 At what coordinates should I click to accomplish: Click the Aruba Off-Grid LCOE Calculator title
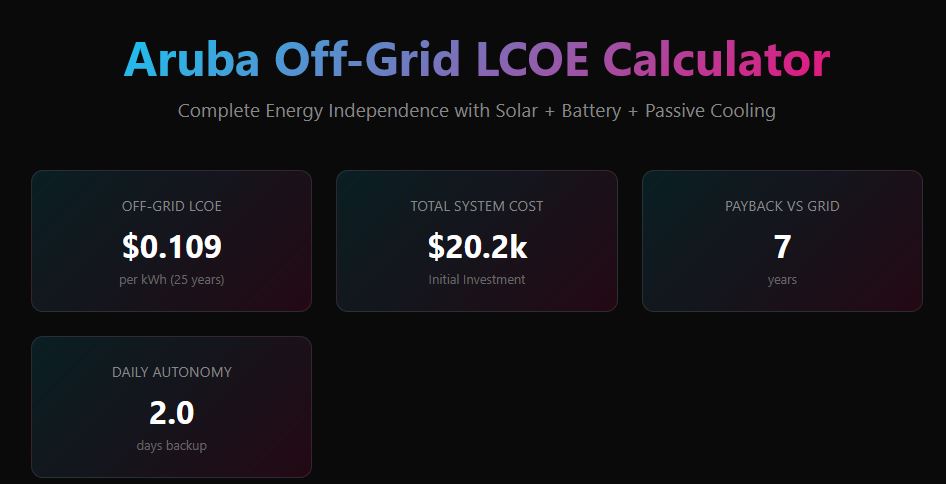(x=477, y=59)
